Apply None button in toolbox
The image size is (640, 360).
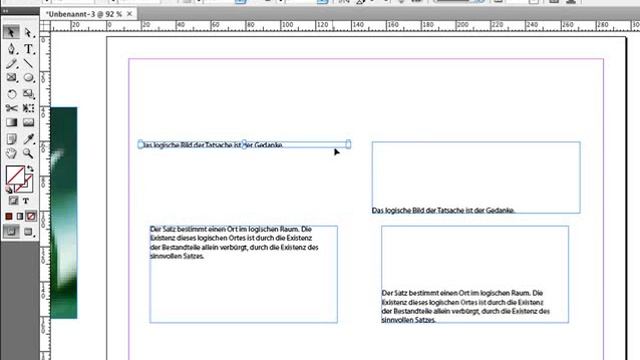[31, 216]
